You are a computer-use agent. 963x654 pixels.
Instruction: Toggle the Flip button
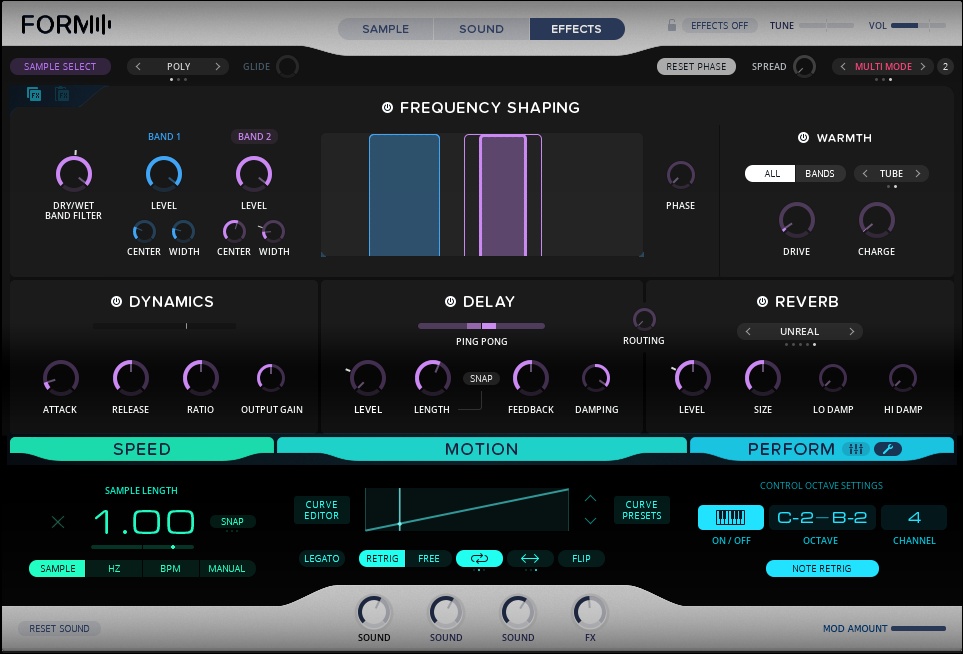pos(581,558)
